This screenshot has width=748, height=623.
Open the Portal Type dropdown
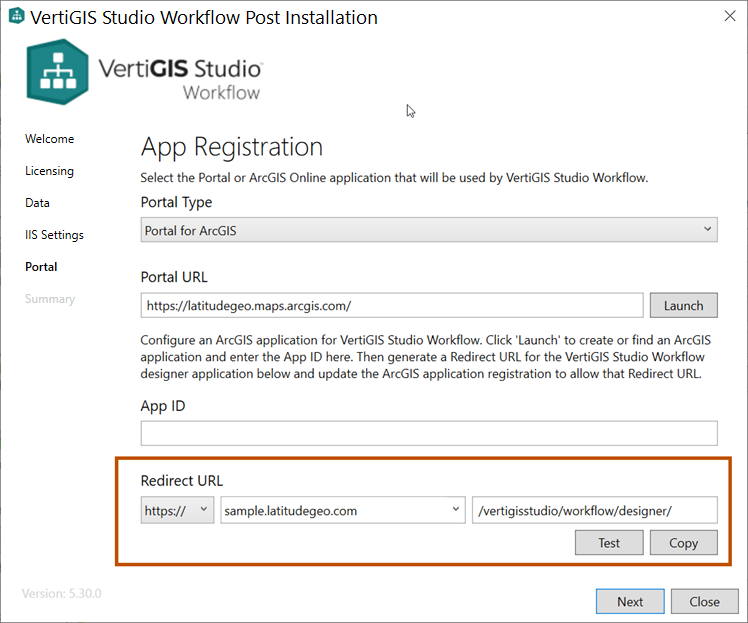(x=429, y=230)
